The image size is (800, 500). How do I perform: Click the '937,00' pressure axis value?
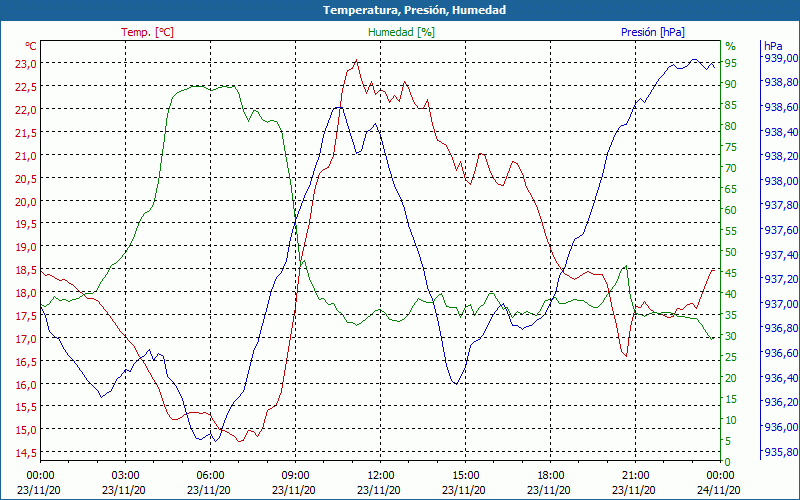click(781, 304)
